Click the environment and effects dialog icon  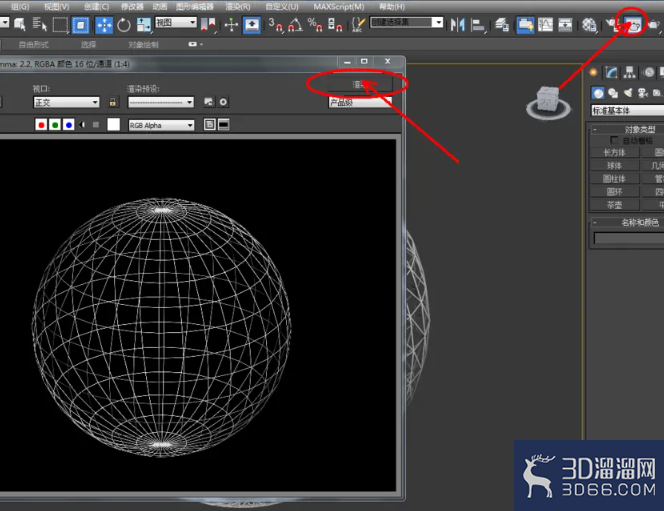click(208, 102)
